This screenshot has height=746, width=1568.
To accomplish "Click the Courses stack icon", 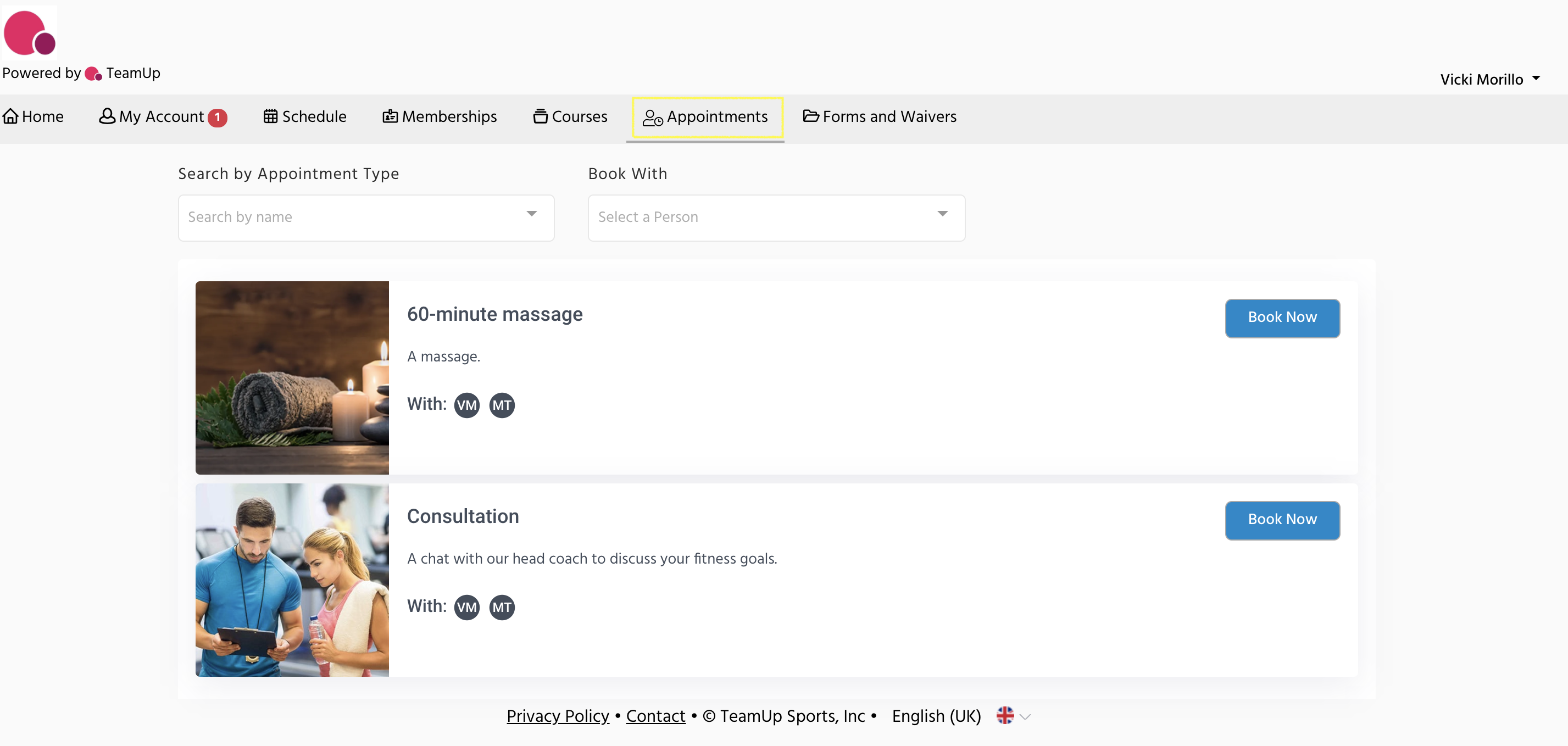I will point(540,116).
